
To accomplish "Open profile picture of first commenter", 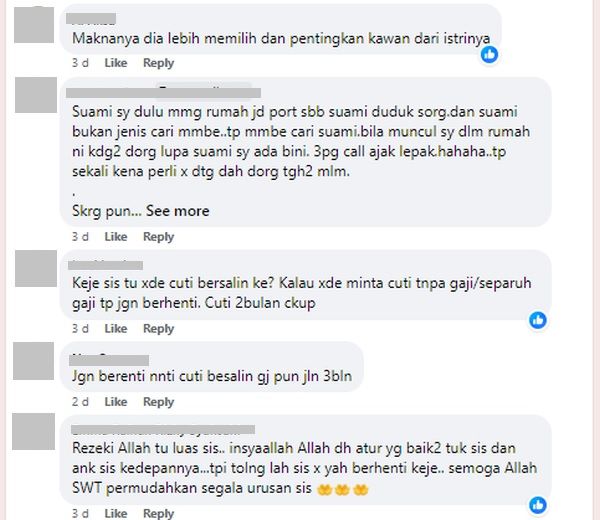I will point(34,24).
